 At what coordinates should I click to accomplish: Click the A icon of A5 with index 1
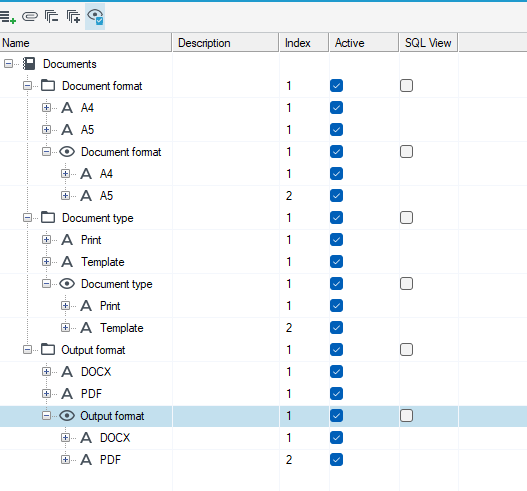[67, 130]
